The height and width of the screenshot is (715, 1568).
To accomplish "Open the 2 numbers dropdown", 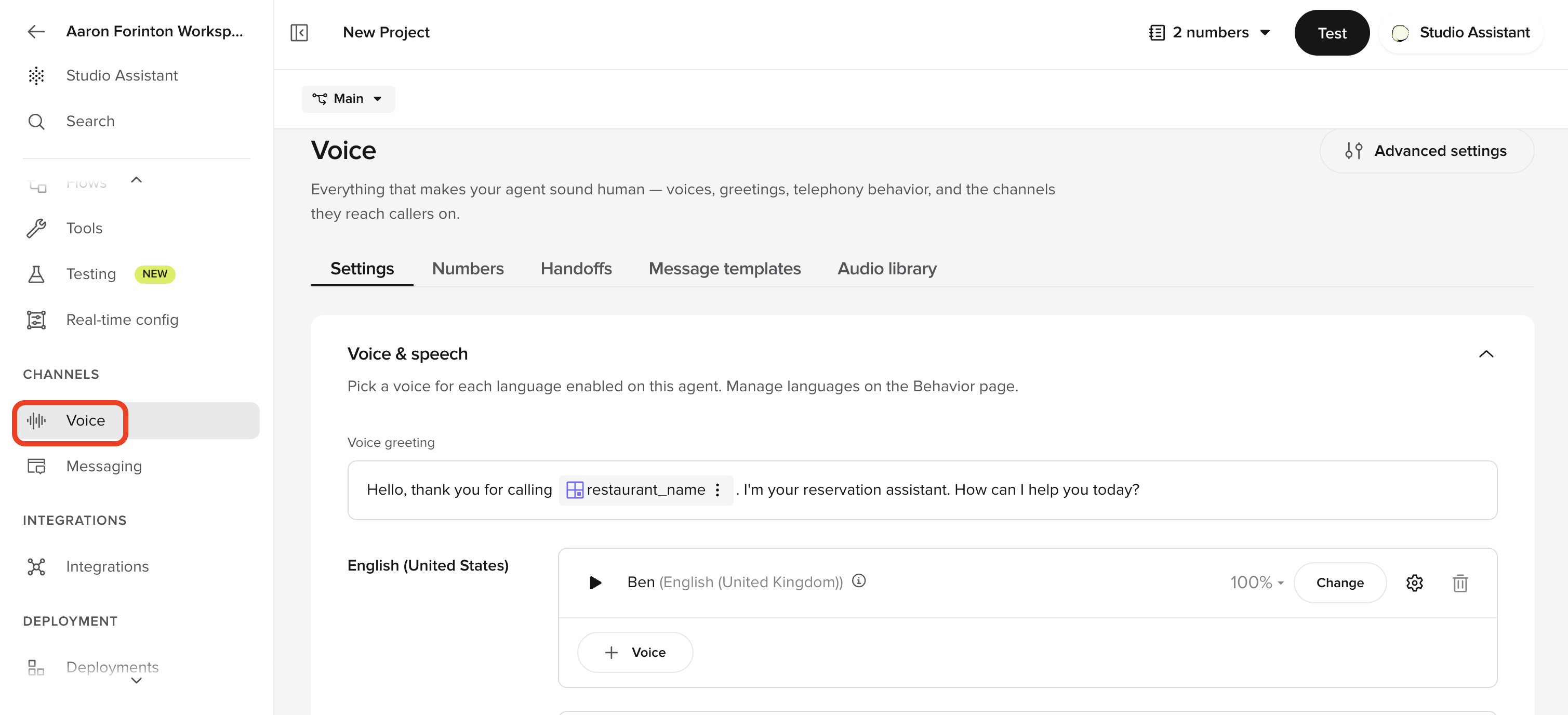I will [1210, 32].
